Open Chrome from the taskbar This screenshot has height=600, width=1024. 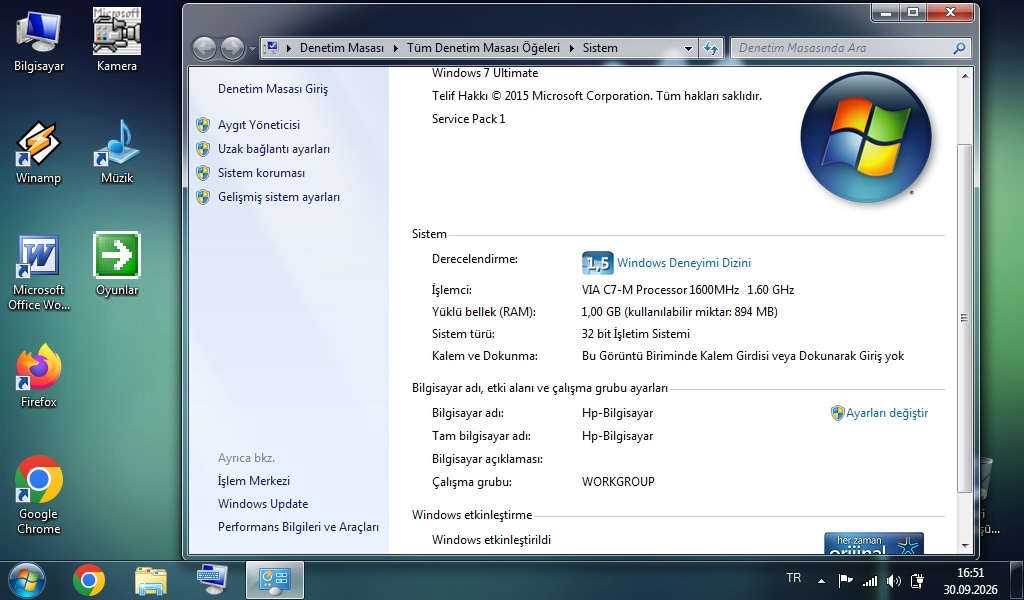pos(89,580)
